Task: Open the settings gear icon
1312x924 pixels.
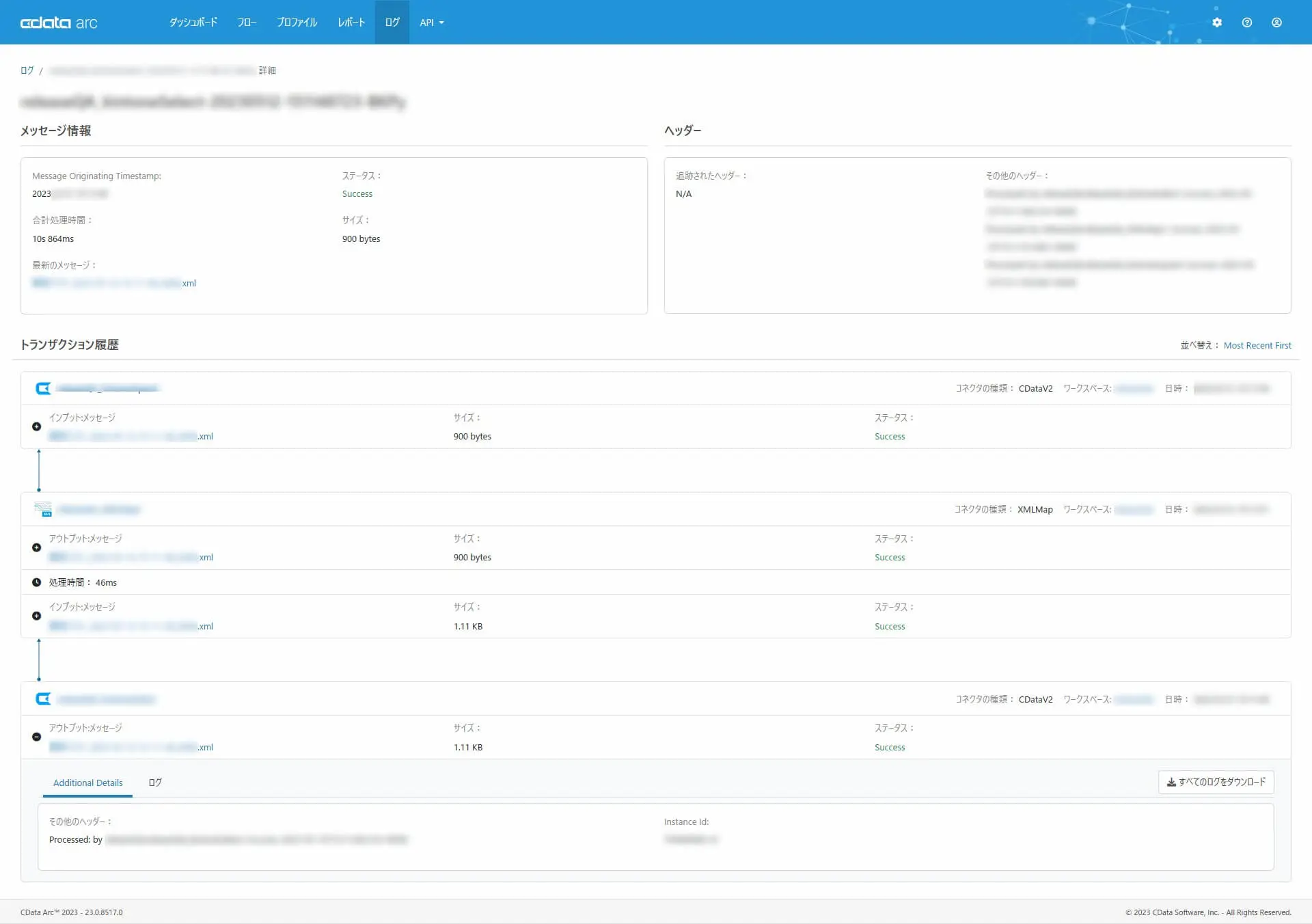Action: tap(1217, 23)
